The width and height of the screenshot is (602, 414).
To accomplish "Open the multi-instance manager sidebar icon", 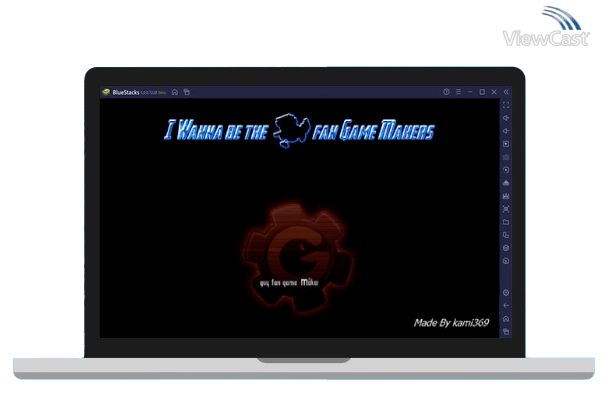I will click(x=506, y=235).
